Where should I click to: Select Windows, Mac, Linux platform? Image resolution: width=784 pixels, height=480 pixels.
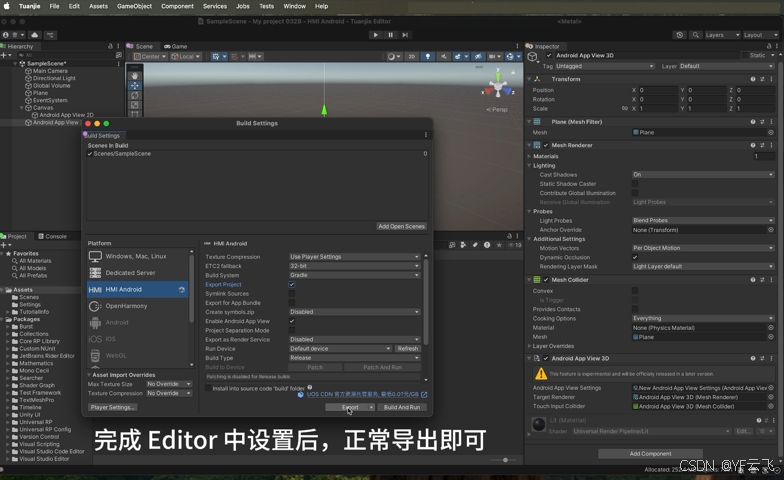pos(138,256)
